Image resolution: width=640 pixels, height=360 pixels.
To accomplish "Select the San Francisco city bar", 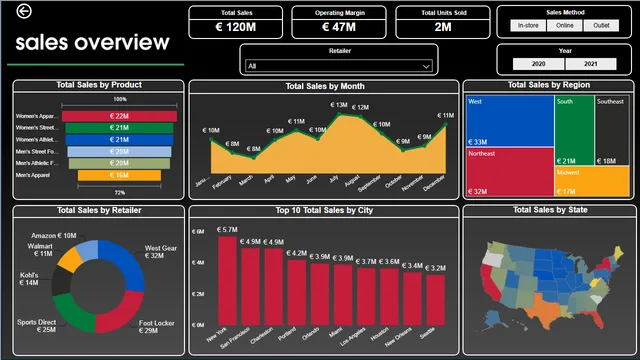I will pyautogui.click(x=250, y=287).
